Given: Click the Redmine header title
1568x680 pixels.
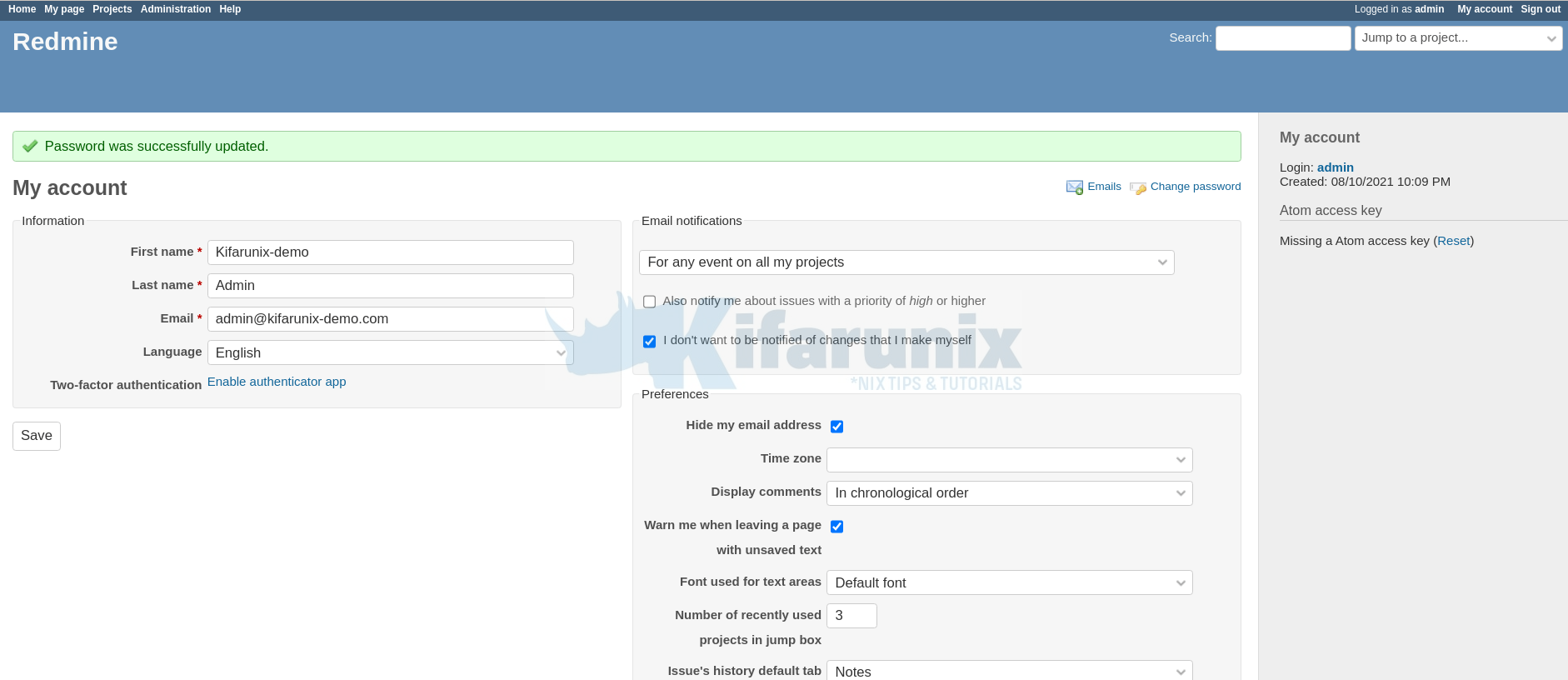Looking at the screenshot, I should tap(65, 42).
